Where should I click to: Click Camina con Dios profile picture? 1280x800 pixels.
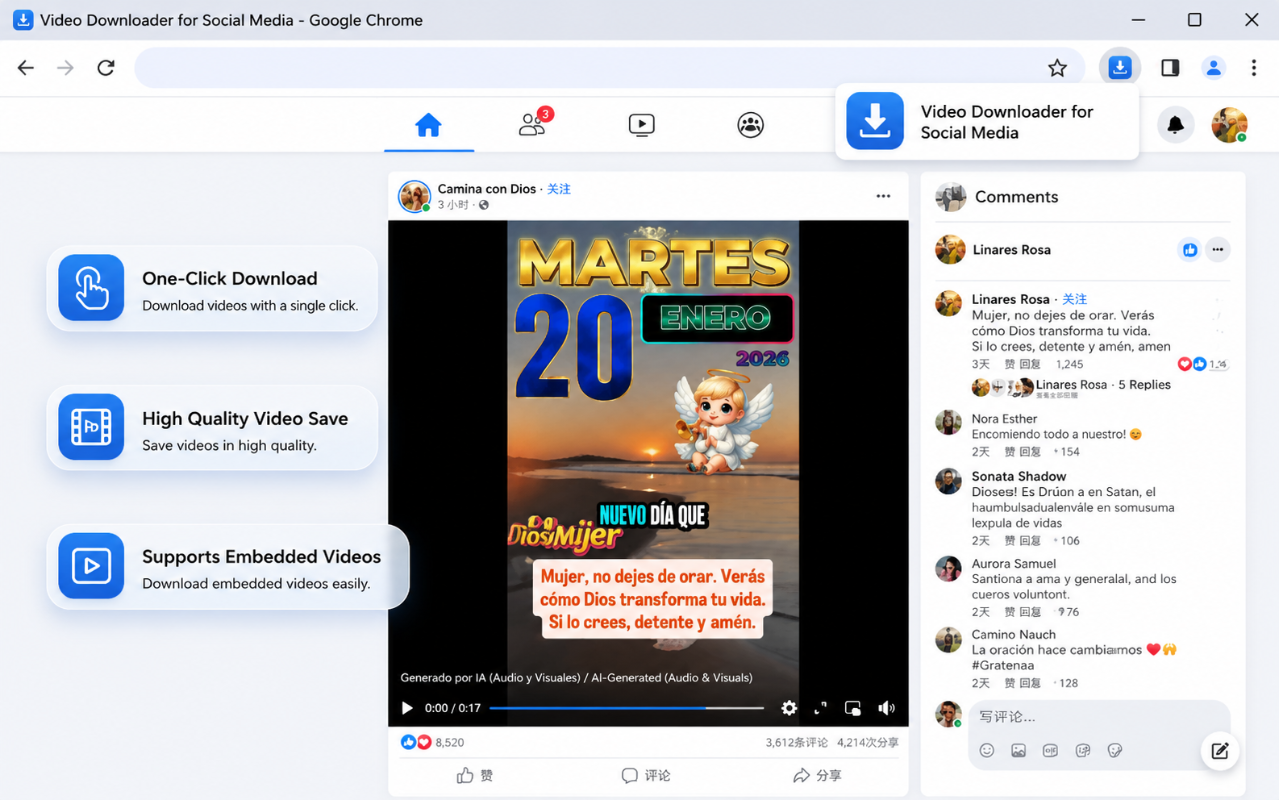(x=414, y=196)
